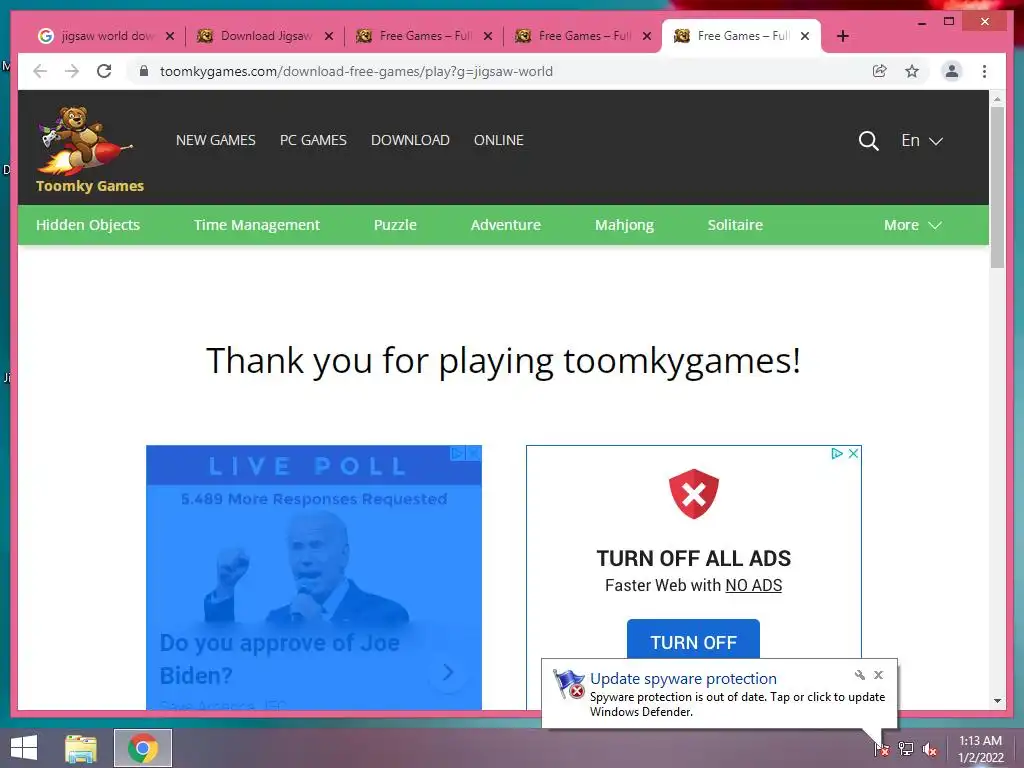Click the AdChoices icon on Turn Off ad
The width and height of the screenshot is (1024, 768).
(x=837, y=453)
